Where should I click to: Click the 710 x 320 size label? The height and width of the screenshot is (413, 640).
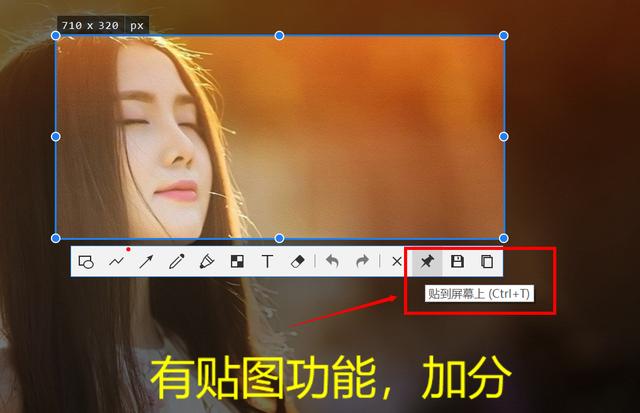point(90,26)
